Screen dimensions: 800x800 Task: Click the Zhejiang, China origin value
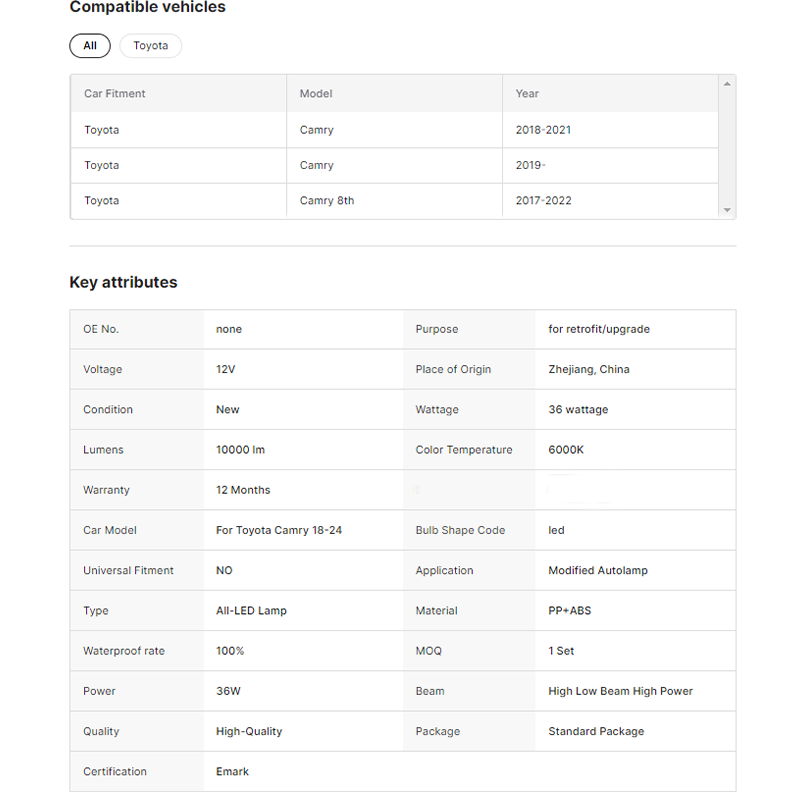[x=588, y=370]
